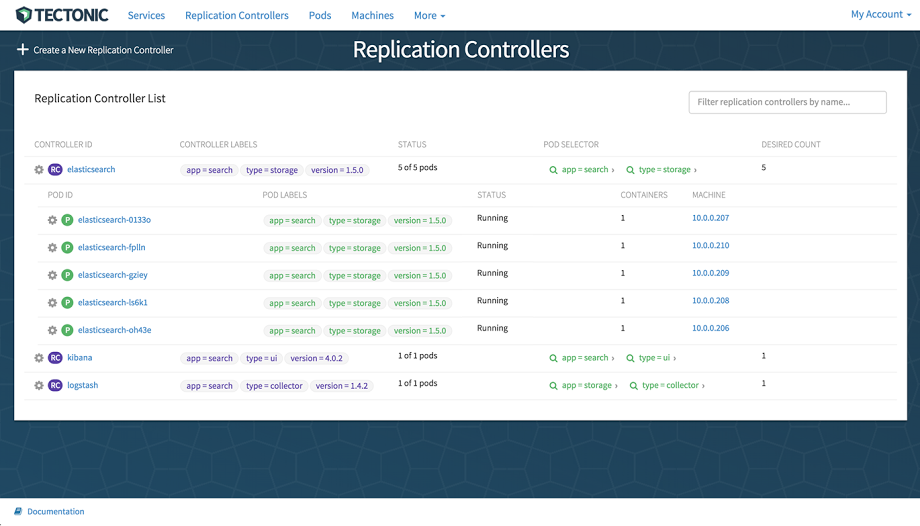This screenshot has width=920, height=526.
Task: Expand the More dropdown menu
Action: pos(429,16)
